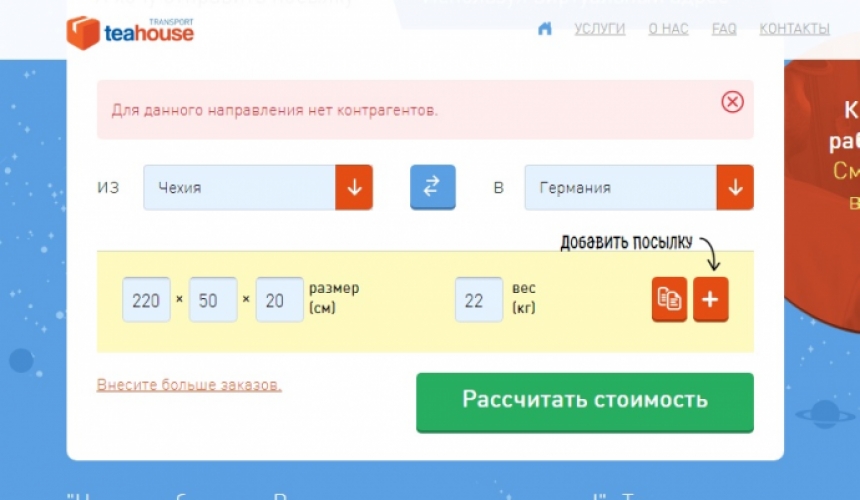The image size is (860, 500).
Task: Expand destination list via orange arrow near Германия
Action: 735,187
